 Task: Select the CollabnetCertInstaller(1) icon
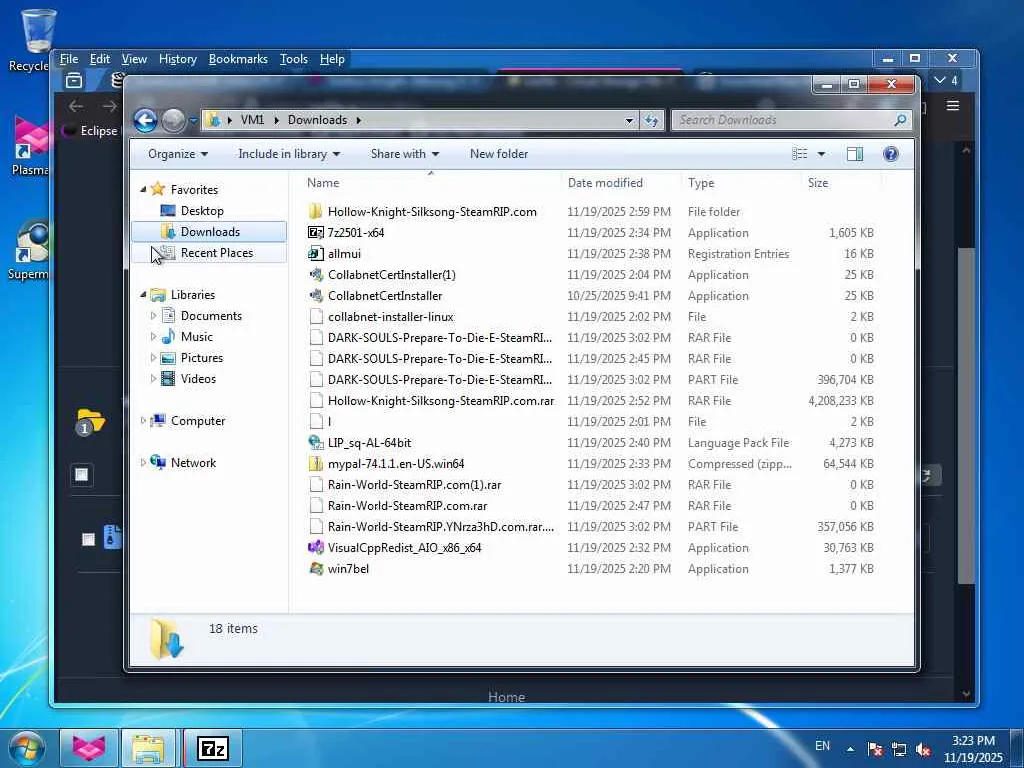click(x=315, y=275)
